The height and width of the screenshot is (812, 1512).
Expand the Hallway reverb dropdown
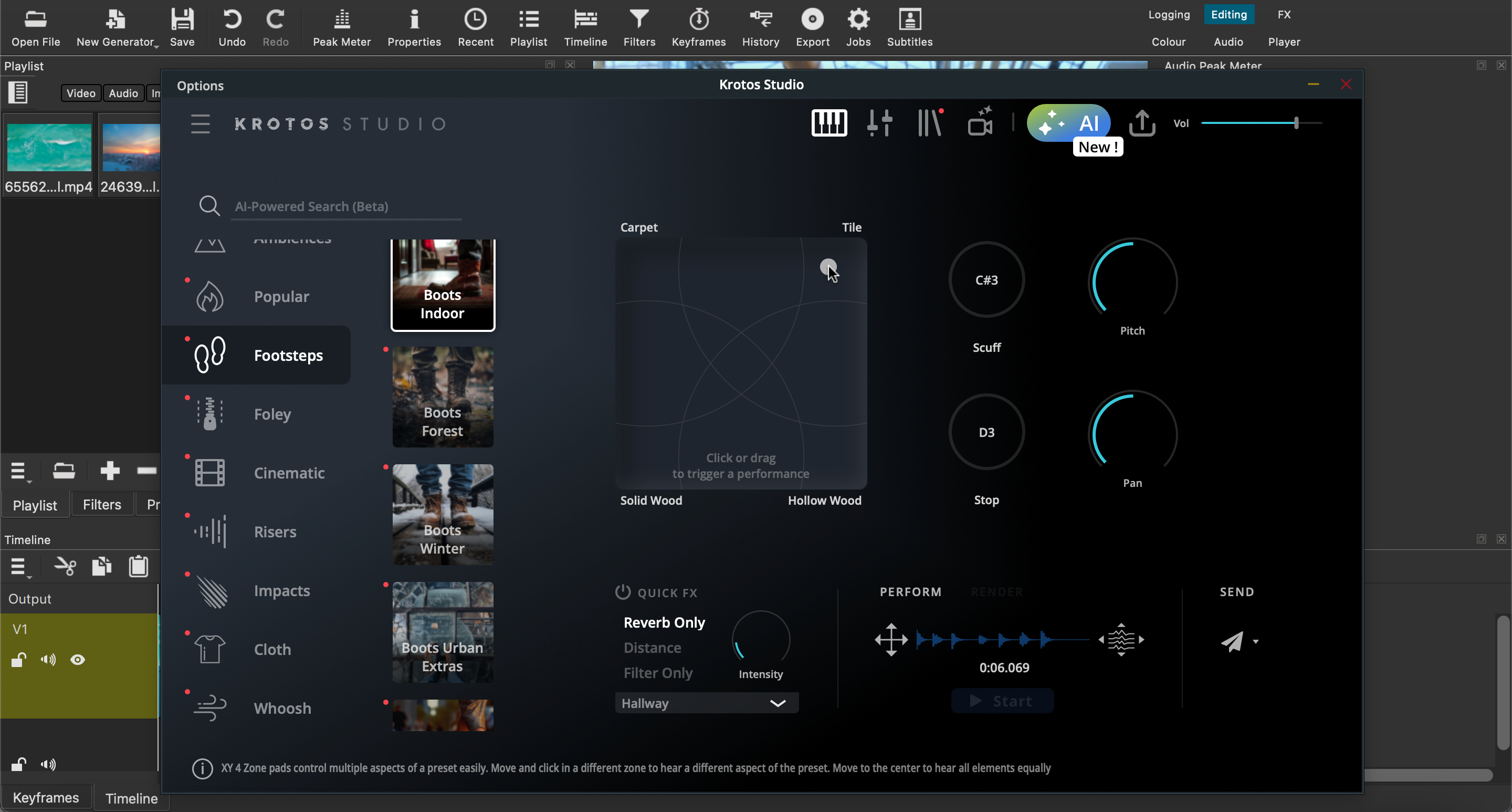[x=777, y=703]
